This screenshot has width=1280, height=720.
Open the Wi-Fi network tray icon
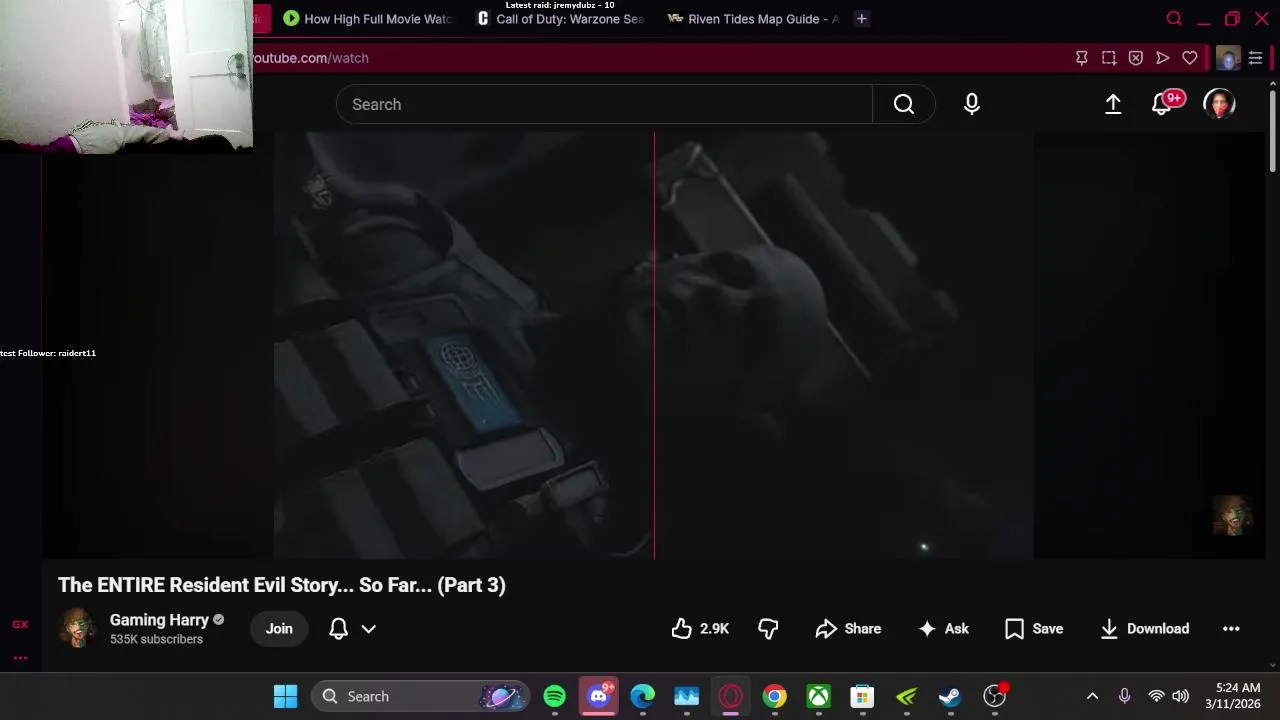click(1156, 696)
